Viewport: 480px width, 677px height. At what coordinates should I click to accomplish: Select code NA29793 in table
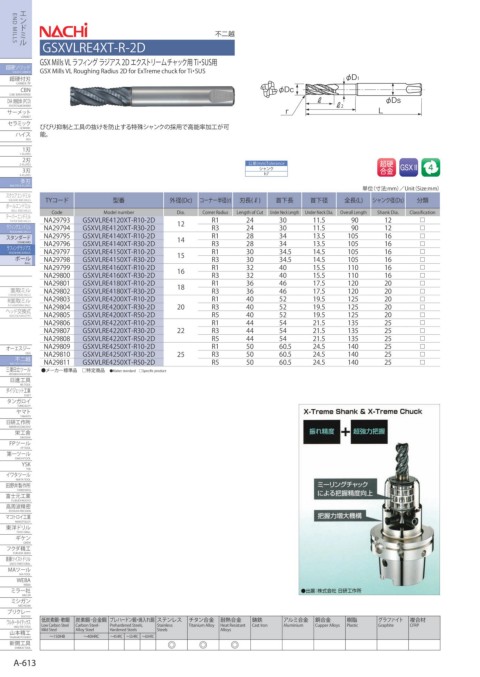click(x=57, y=220)
